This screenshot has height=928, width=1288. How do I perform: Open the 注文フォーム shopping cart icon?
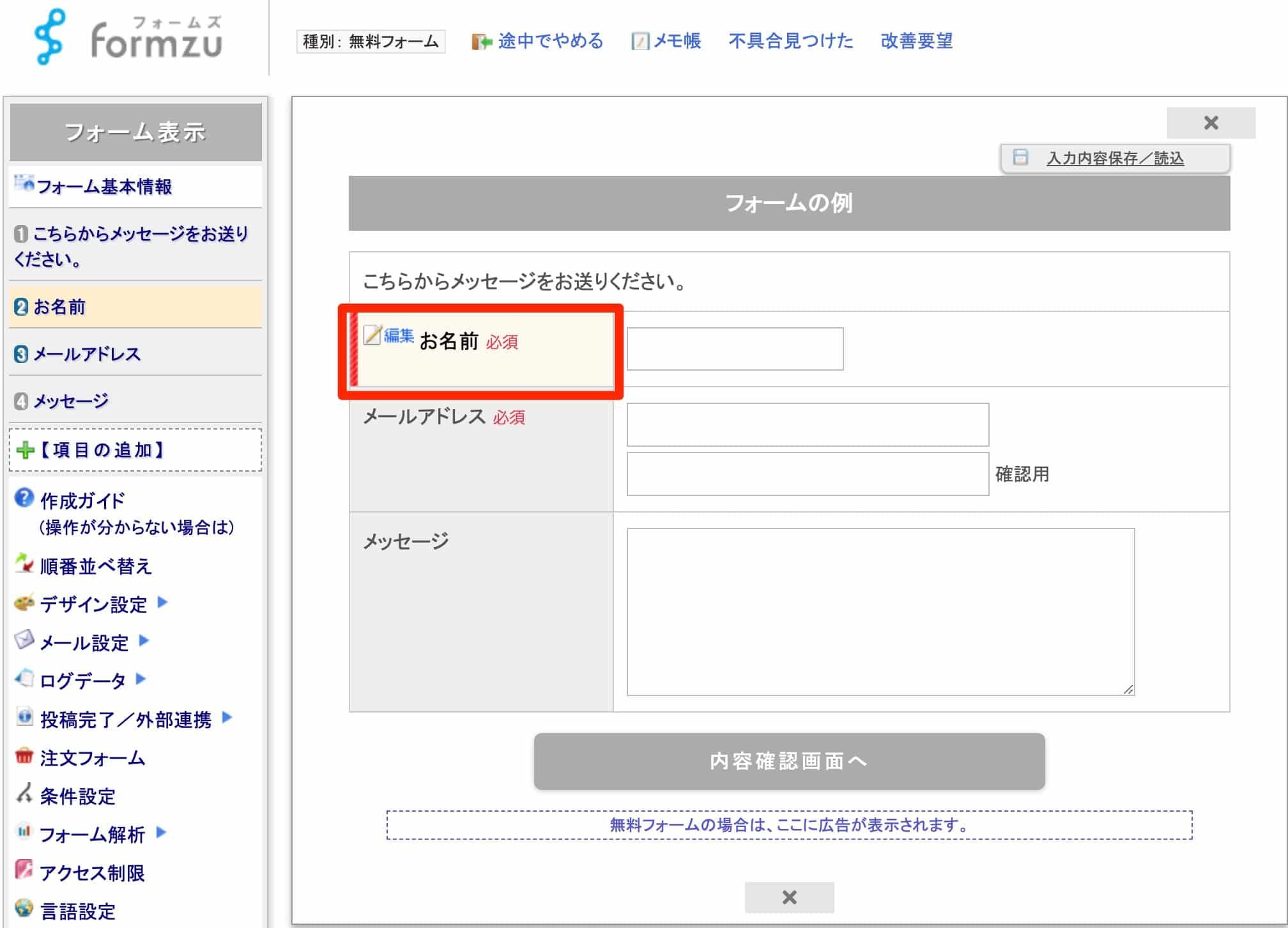[x=24, y=757]
